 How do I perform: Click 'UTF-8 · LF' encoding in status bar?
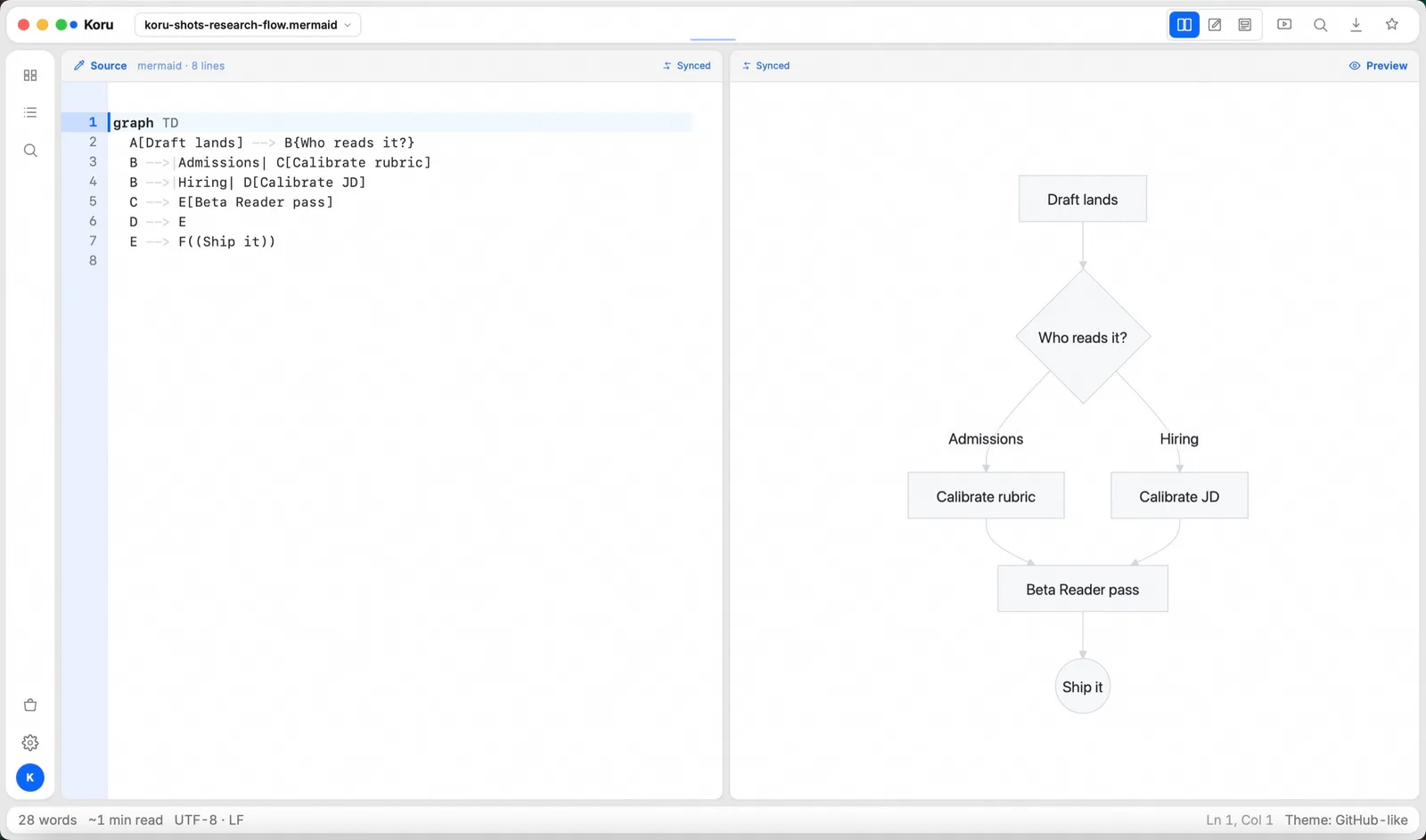209,820
